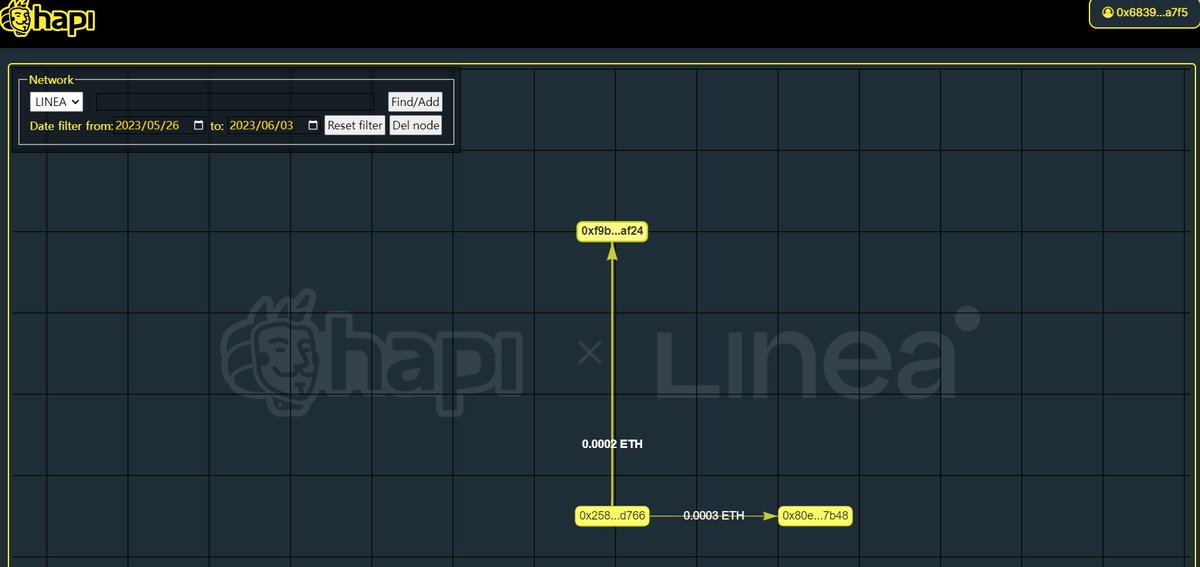This screenshot has height=567, width=1200.
Task: Select graph node 0xf9b...af24
Action: tap(613, 231)
